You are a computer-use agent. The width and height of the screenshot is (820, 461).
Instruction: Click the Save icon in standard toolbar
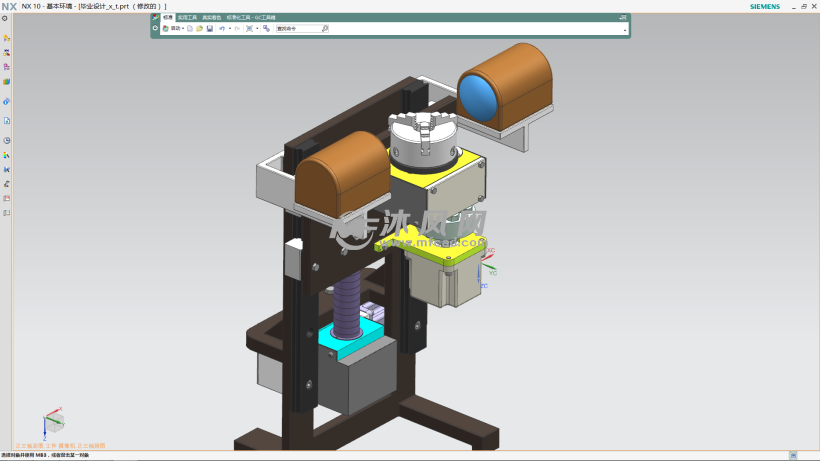209,29
